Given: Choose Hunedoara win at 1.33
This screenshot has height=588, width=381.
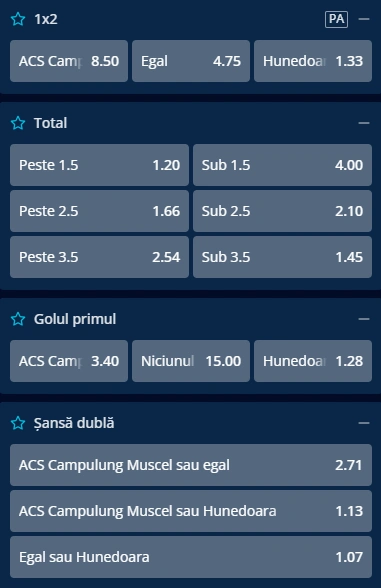Looking at the screenshot, I should click(313, 61).
